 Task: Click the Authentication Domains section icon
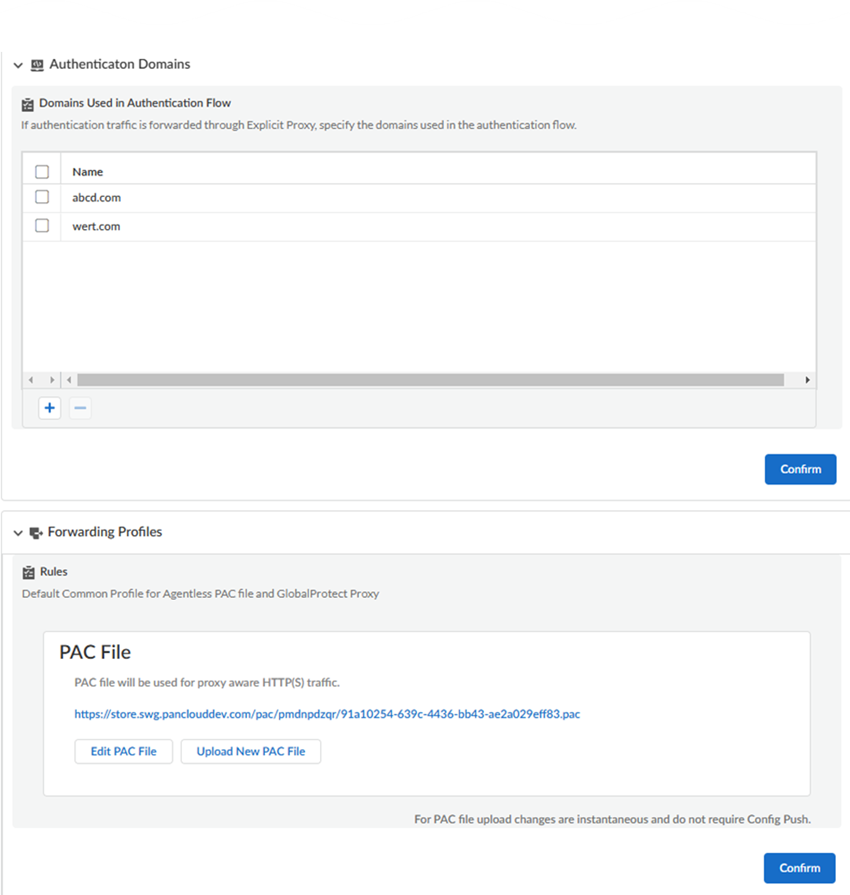click(x=37, y=65)
